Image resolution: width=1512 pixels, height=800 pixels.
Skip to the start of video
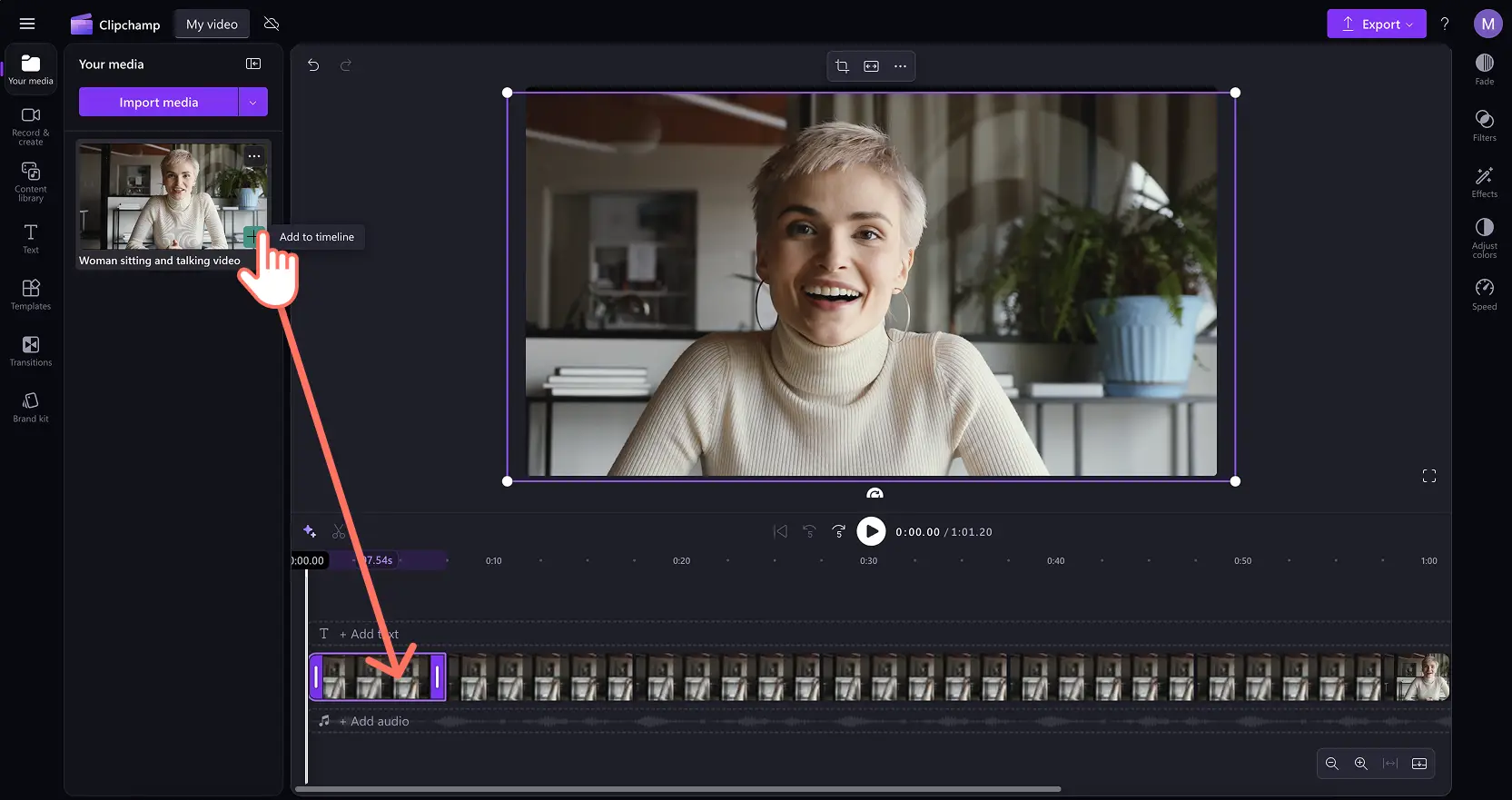click(x=780, y=532)
